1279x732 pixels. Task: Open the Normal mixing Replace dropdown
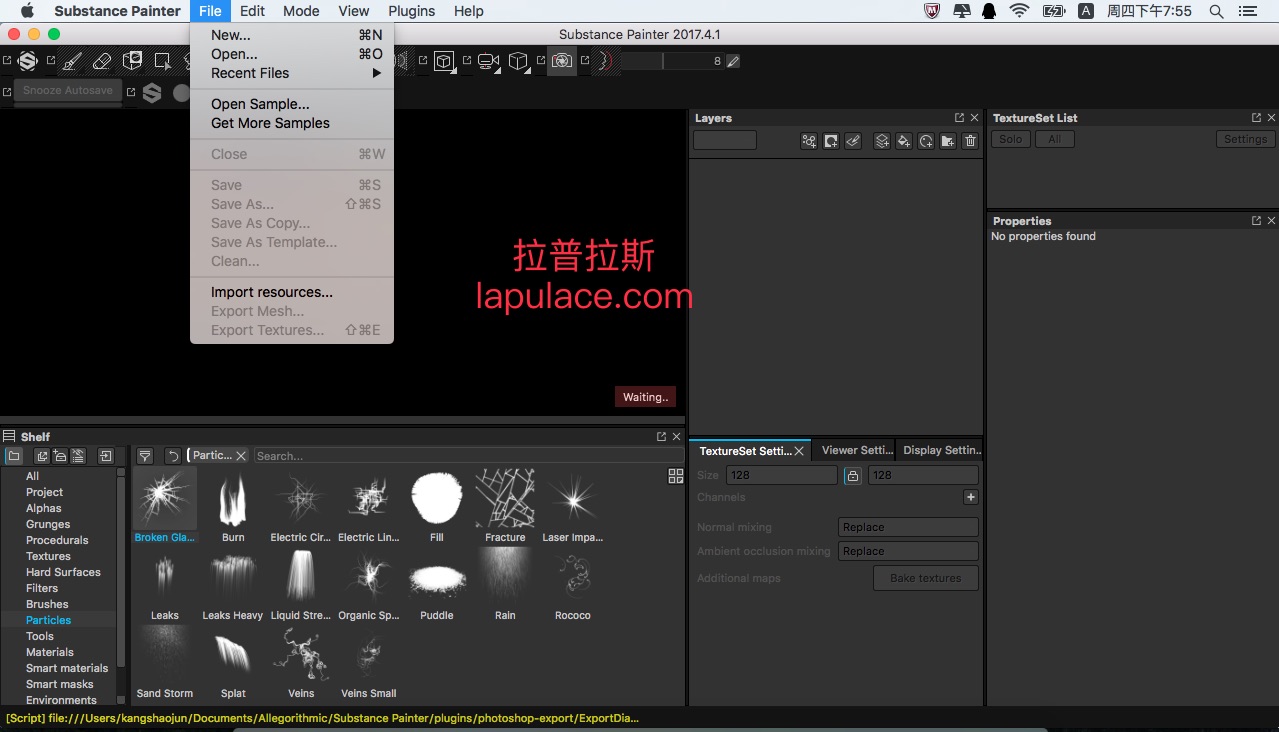(x=908, y=527)
